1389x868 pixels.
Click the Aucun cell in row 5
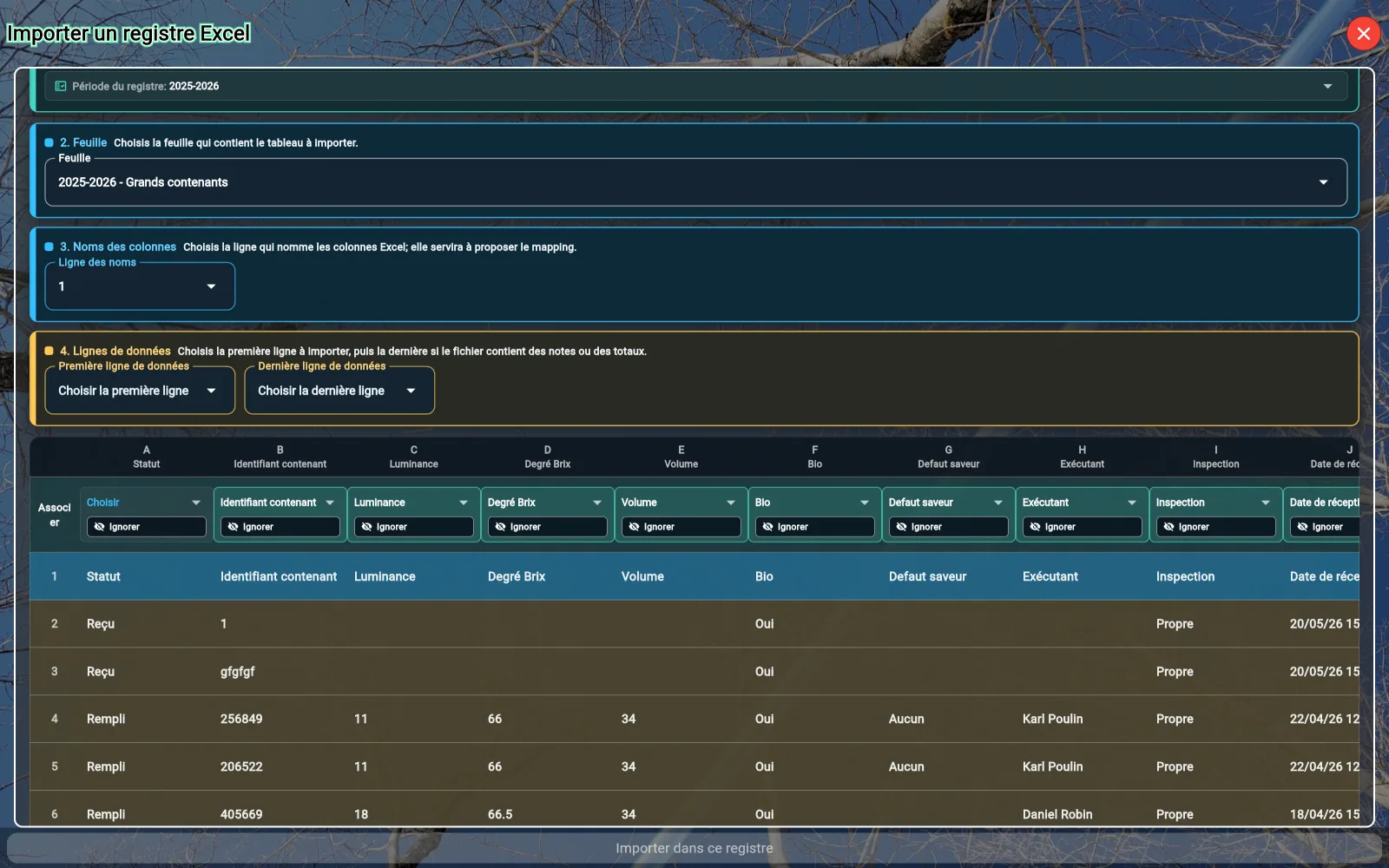906,766
